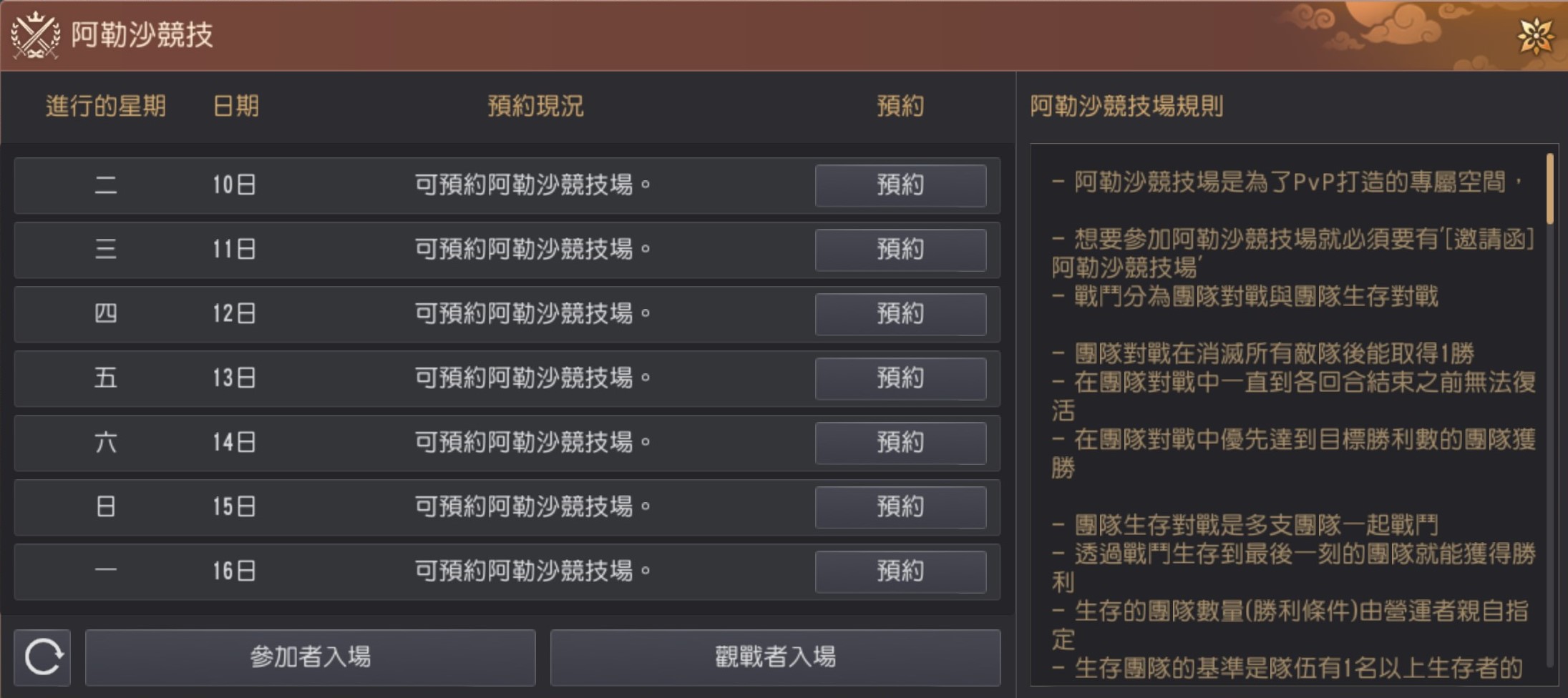Click the rules panel scrollbar thumb
This screenshot has width=1568, height=698.
coord(1550,189)
